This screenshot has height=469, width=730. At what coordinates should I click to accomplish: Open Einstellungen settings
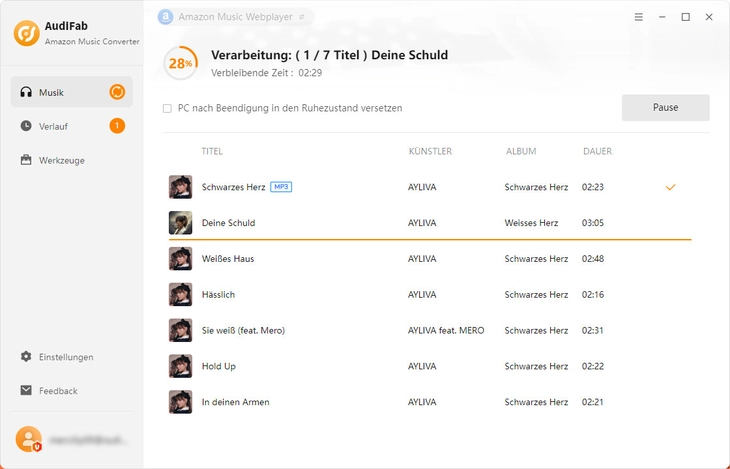[72, 357]
